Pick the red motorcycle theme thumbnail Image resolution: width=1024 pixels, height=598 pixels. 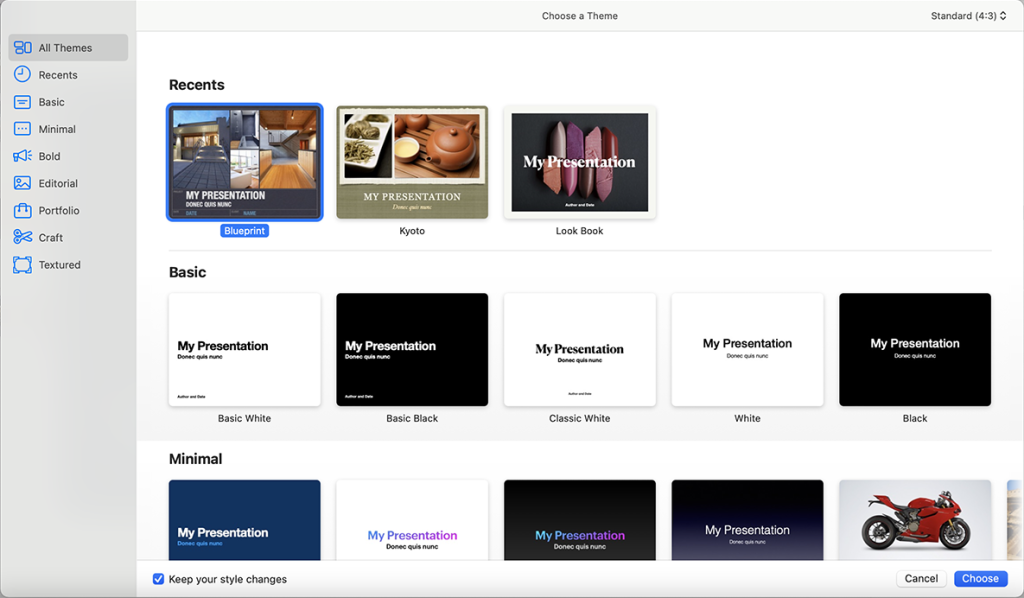914,520
